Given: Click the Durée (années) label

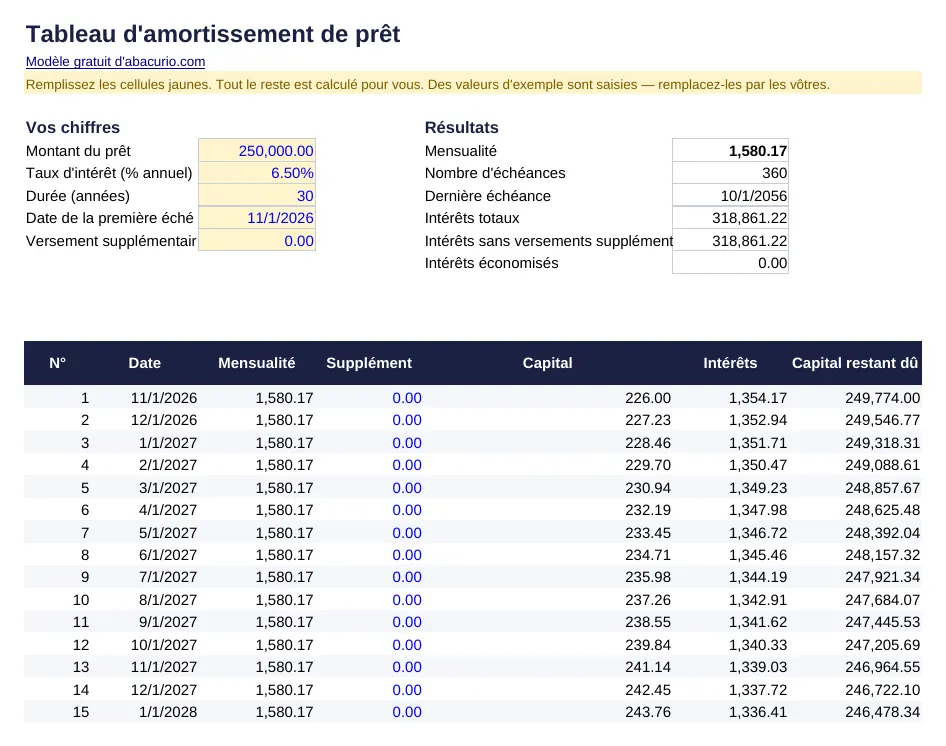Looking at the screenshot, I should point(78,196).
